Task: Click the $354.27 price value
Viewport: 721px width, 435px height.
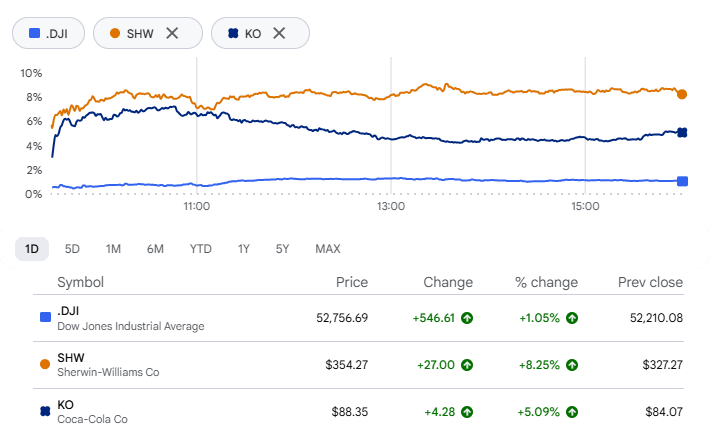Action: click(x=347, y=365)
